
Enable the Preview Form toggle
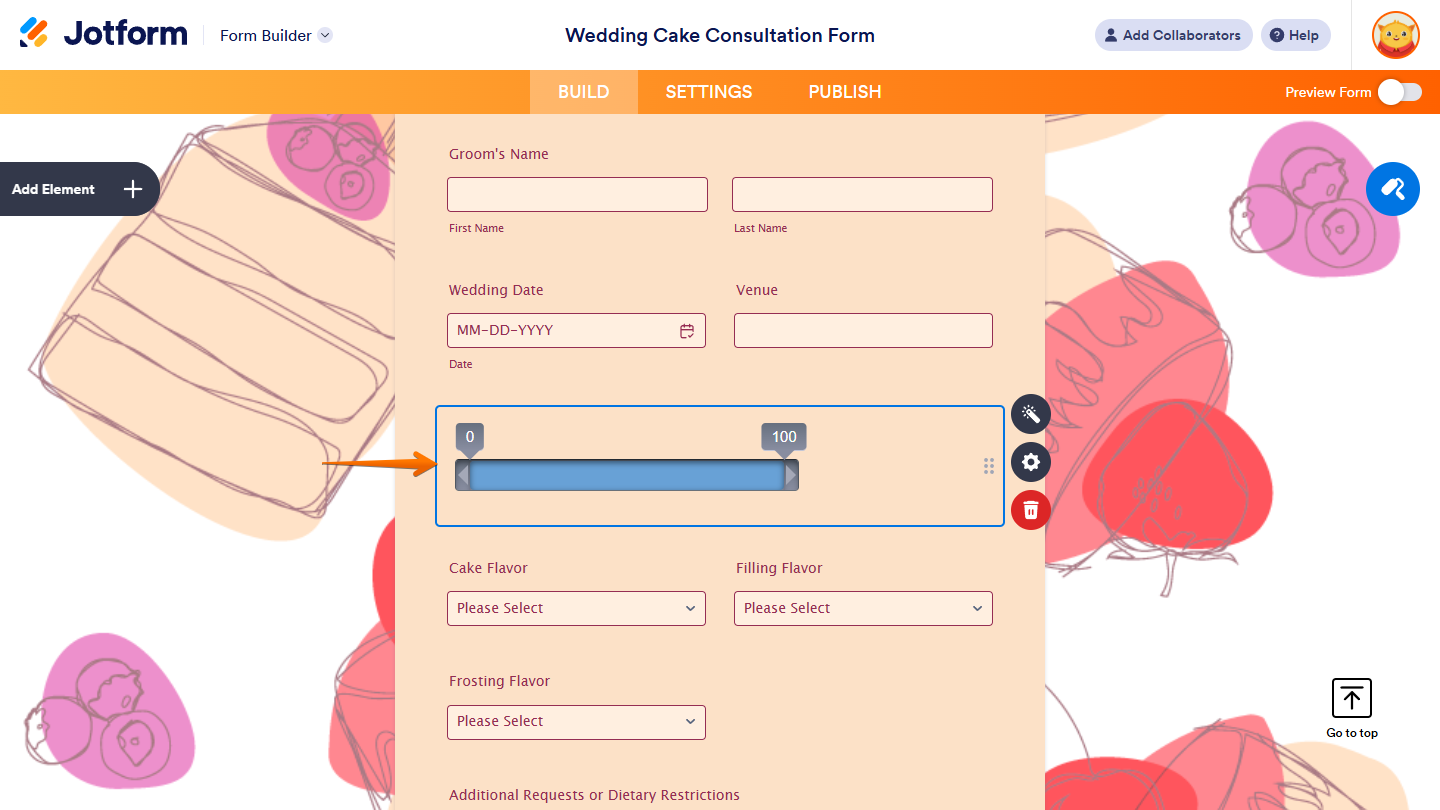(x=1399, y=91)
